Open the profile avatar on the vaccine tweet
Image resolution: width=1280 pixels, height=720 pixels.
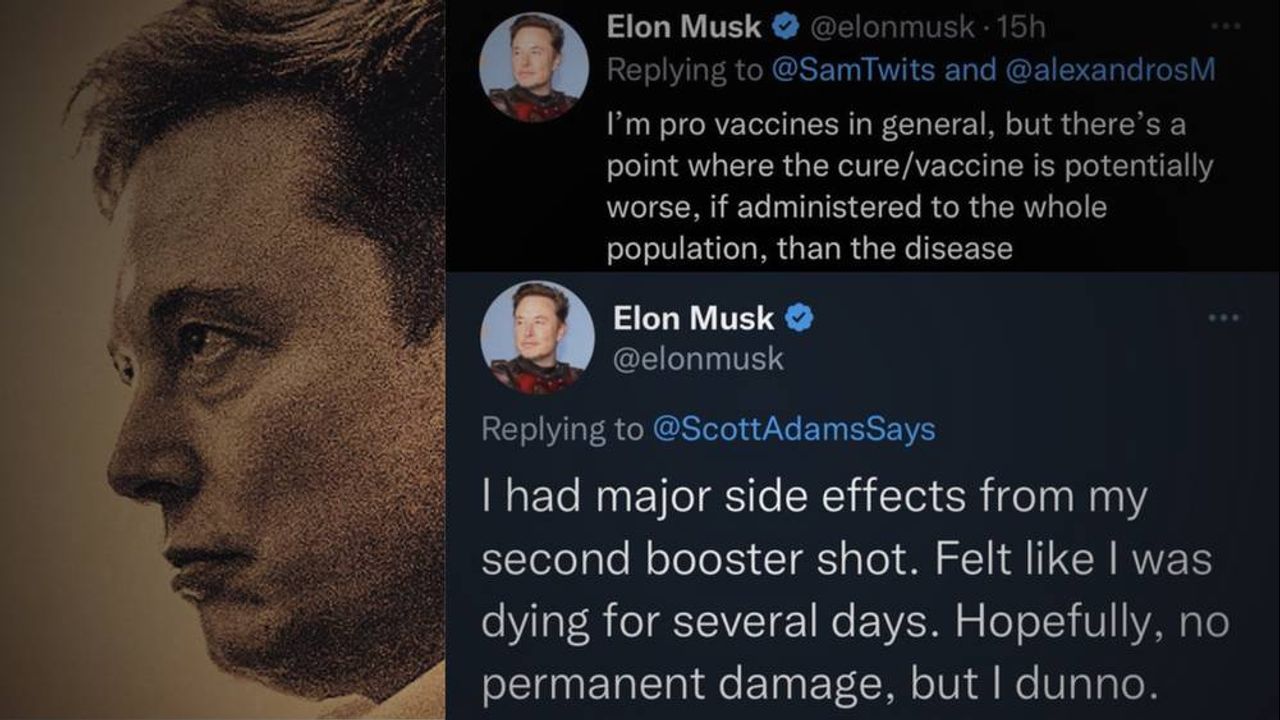[x=534, y=68]
